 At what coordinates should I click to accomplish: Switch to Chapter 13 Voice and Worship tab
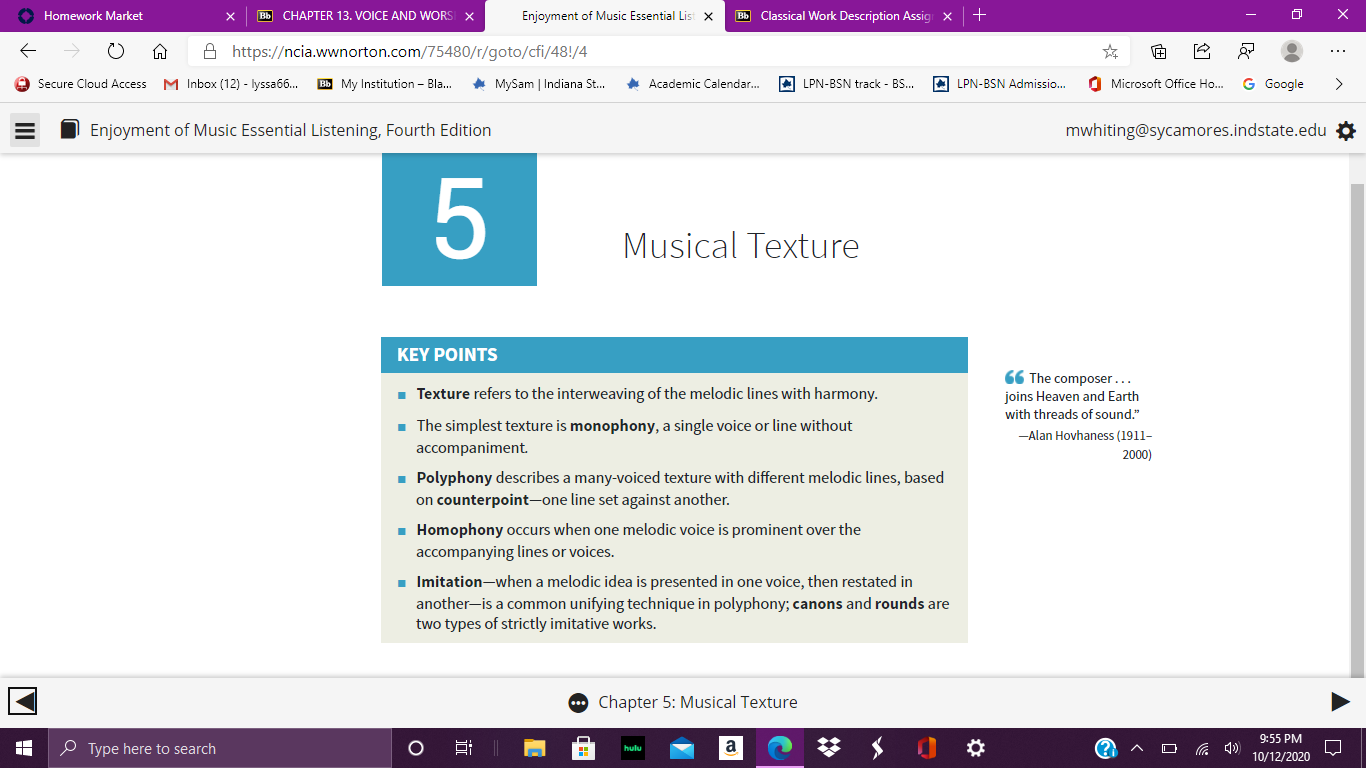point(365,16)
